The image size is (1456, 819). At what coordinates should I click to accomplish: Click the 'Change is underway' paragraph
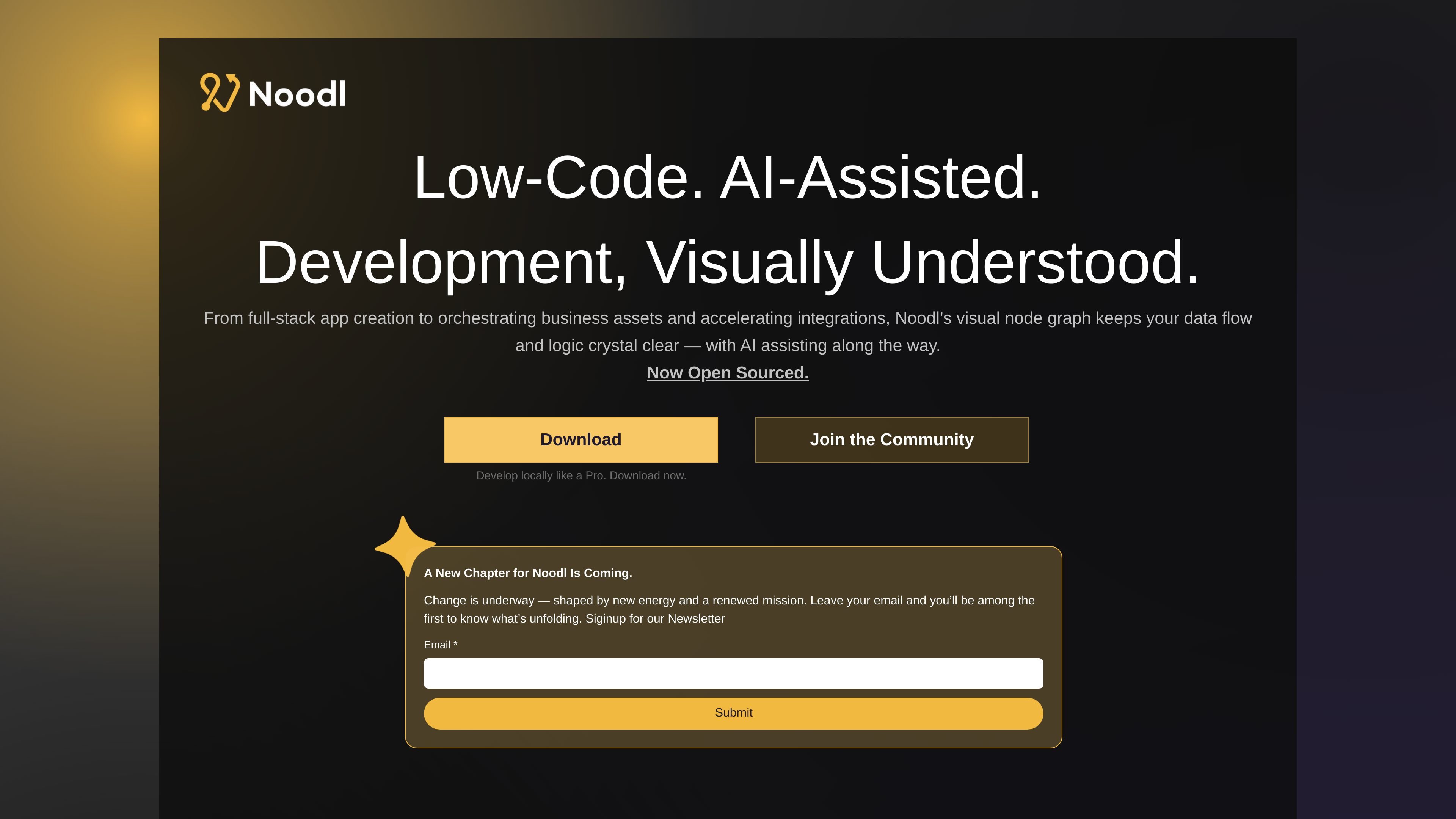(x=729, y=609)
